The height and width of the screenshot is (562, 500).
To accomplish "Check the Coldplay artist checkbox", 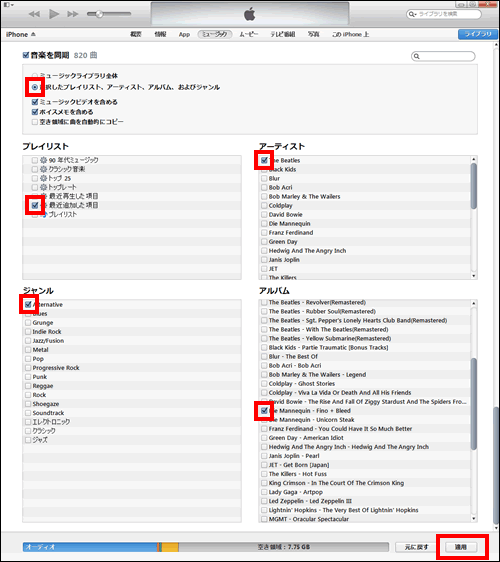I will 264,205.
